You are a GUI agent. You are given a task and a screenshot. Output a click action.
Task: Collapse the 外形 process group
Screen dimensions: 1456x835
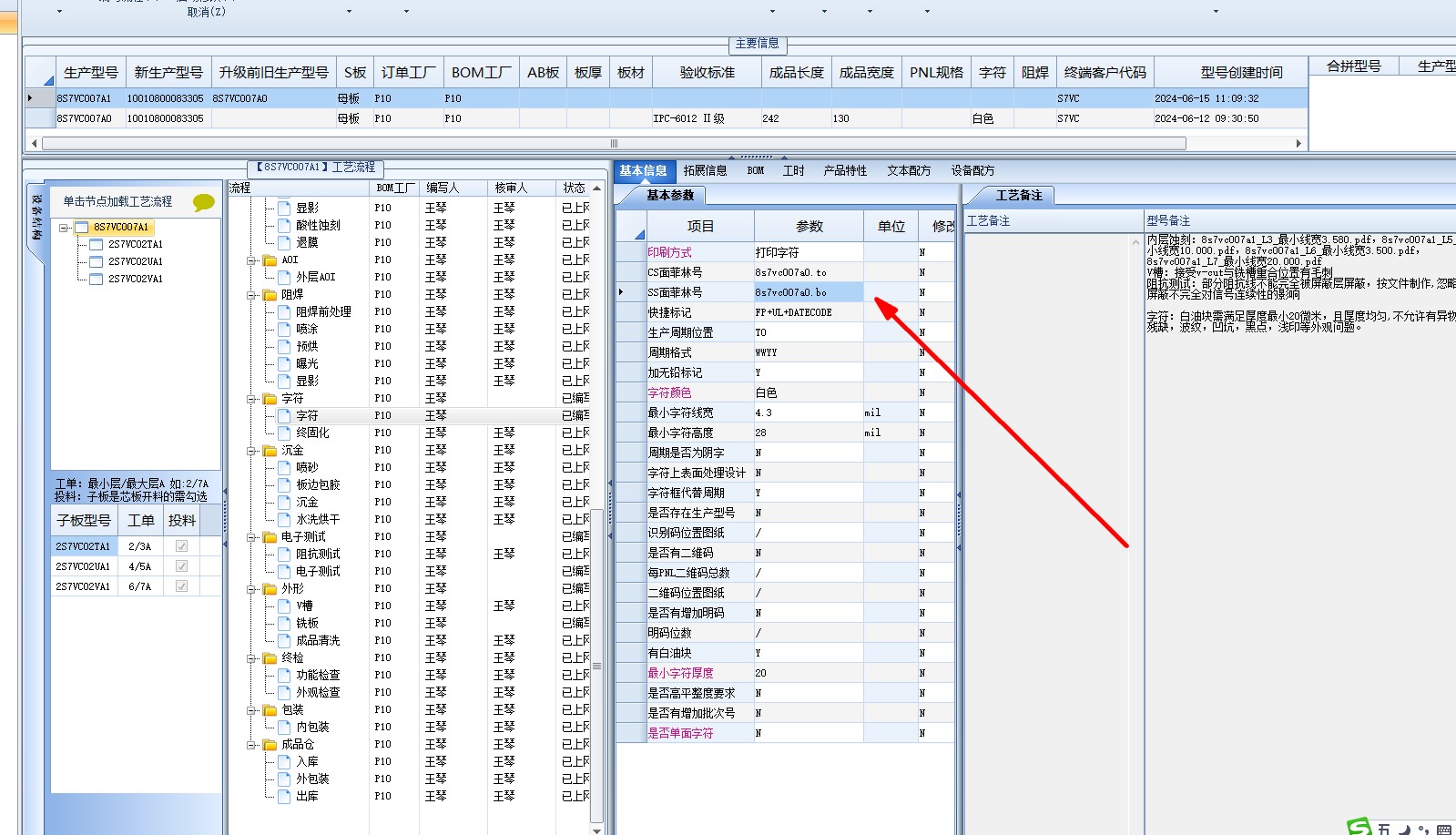pos(252,589)
